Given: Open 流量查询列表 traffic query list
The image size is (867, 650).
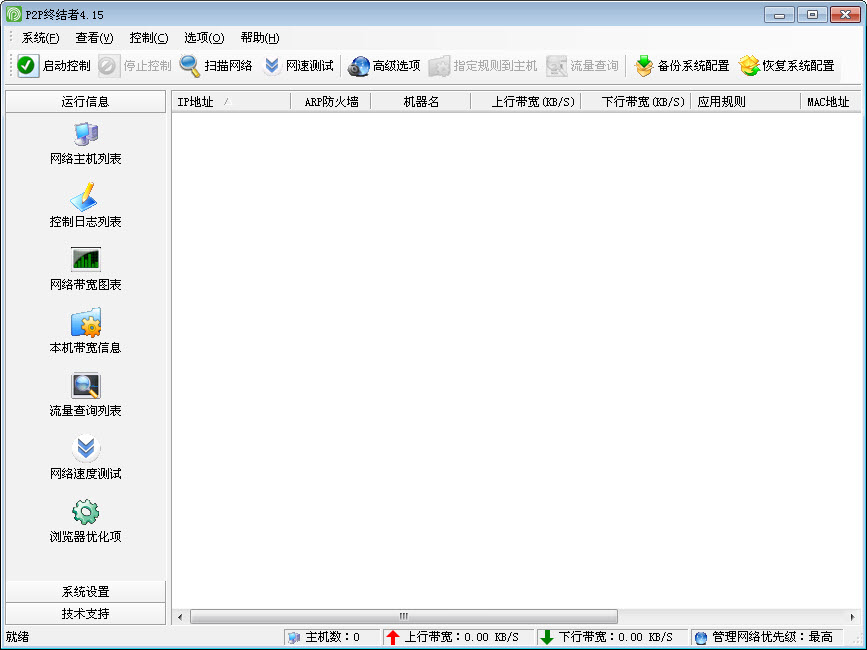Looking at the screenshot, I should (x=86, y=387).
